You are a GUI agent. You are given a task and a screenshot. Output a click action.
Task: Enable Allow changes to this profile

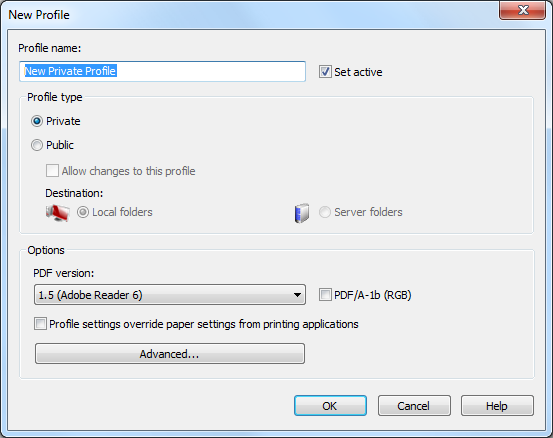pyautogui.click(x=52, y=171)
